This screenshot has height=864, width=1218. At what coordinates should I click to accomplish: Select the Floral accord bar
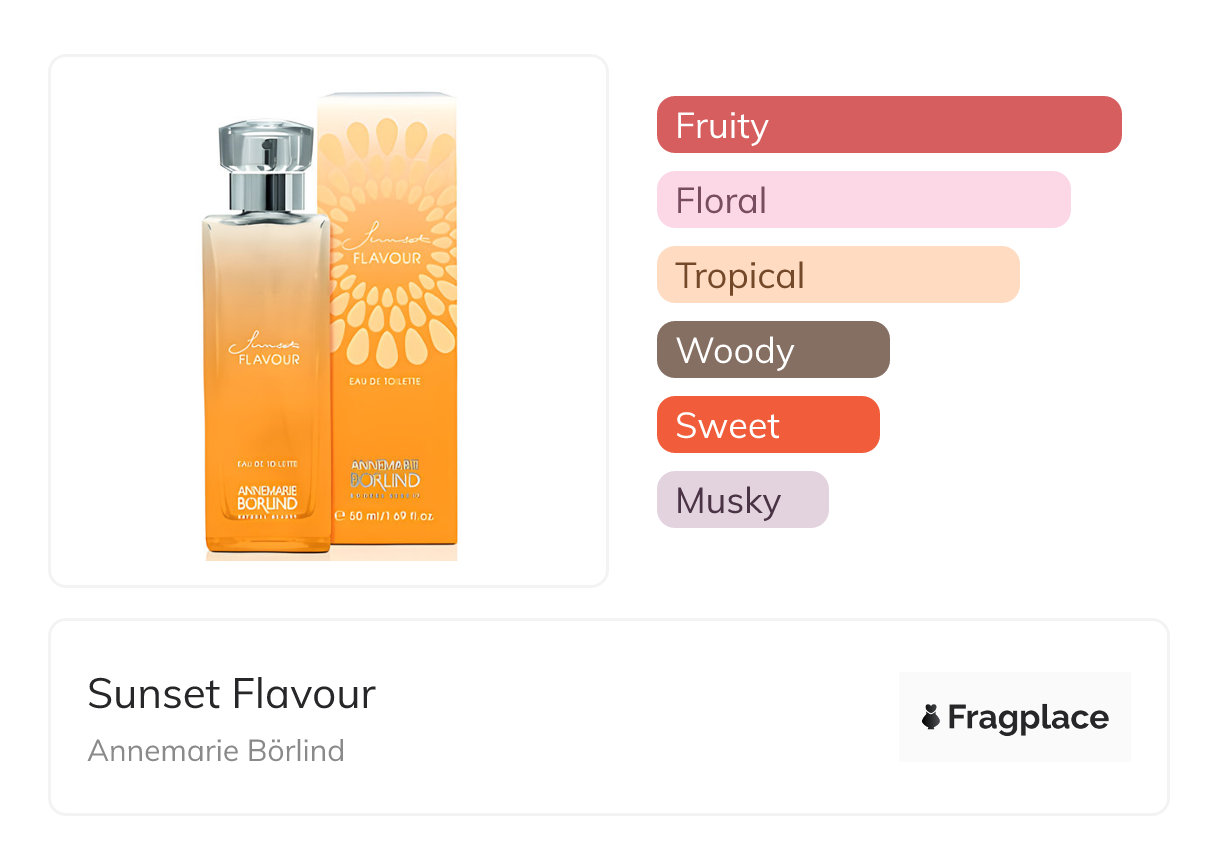pos(863,200)
